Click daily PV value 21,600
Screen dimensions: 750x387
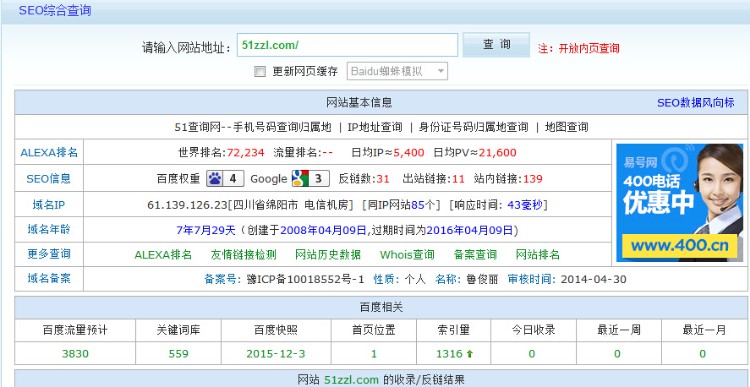(x=497, y=153)
